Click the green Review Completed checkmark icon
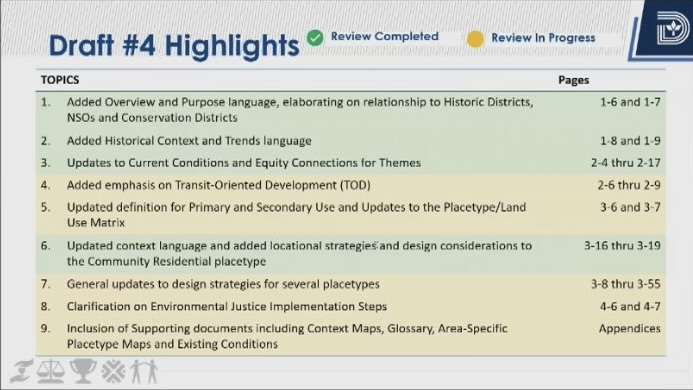 click(315, 38)
